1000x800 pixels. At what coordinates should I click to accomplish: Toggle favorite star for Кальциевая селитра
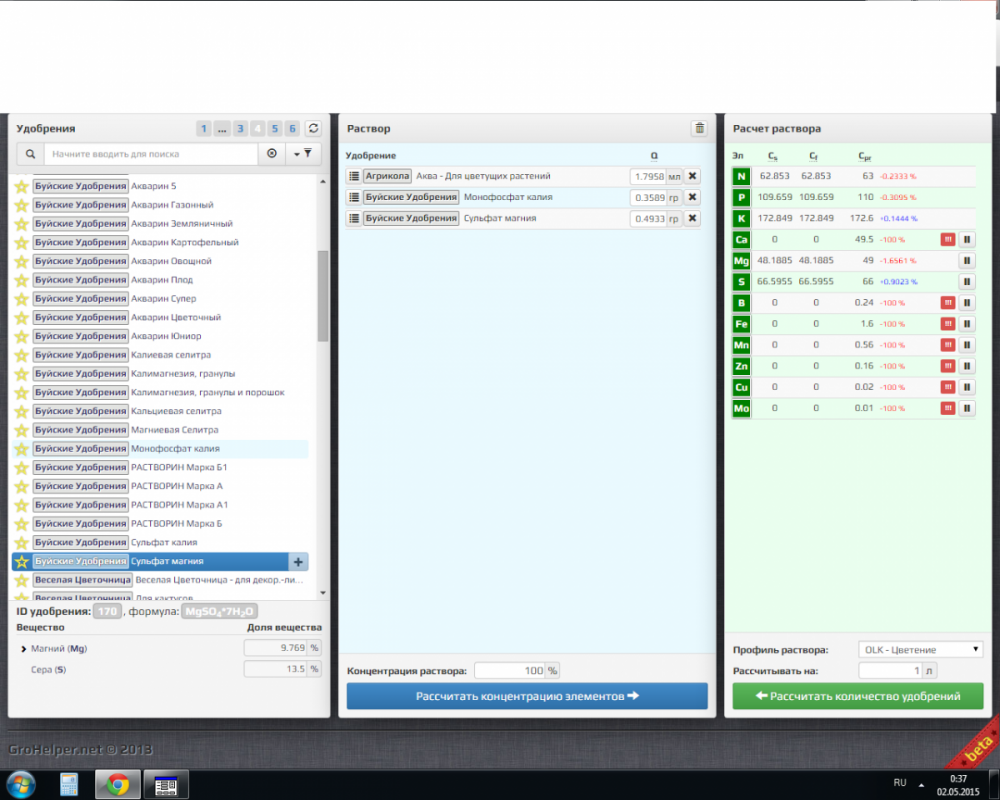coord(22,411)
